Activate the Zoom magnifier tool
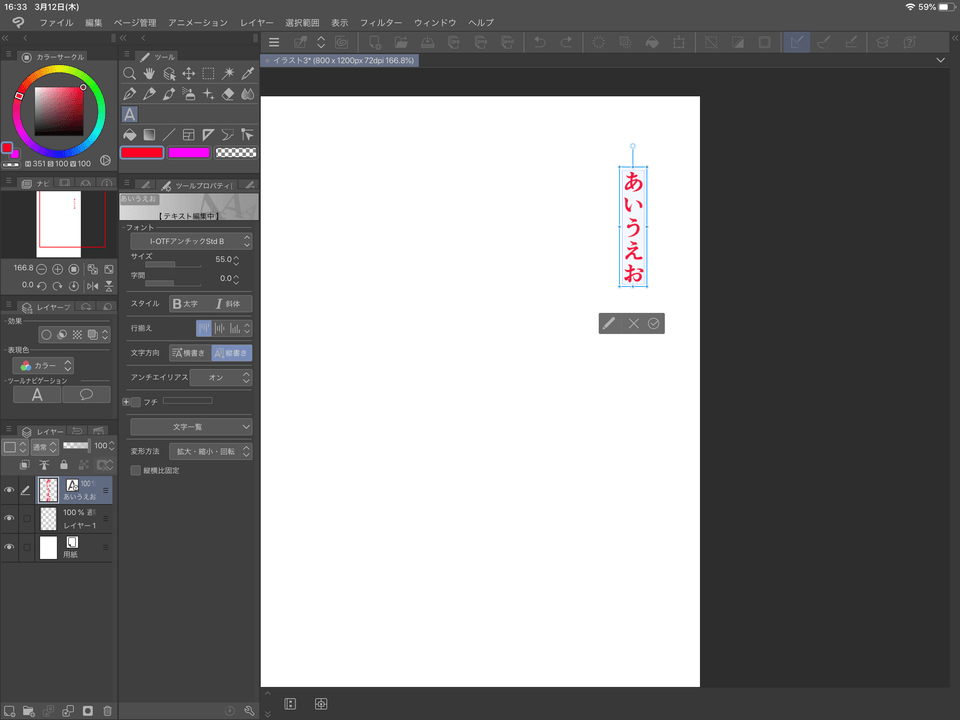The height and width of the screenshot is (720, 960). (x=129, y=74)
